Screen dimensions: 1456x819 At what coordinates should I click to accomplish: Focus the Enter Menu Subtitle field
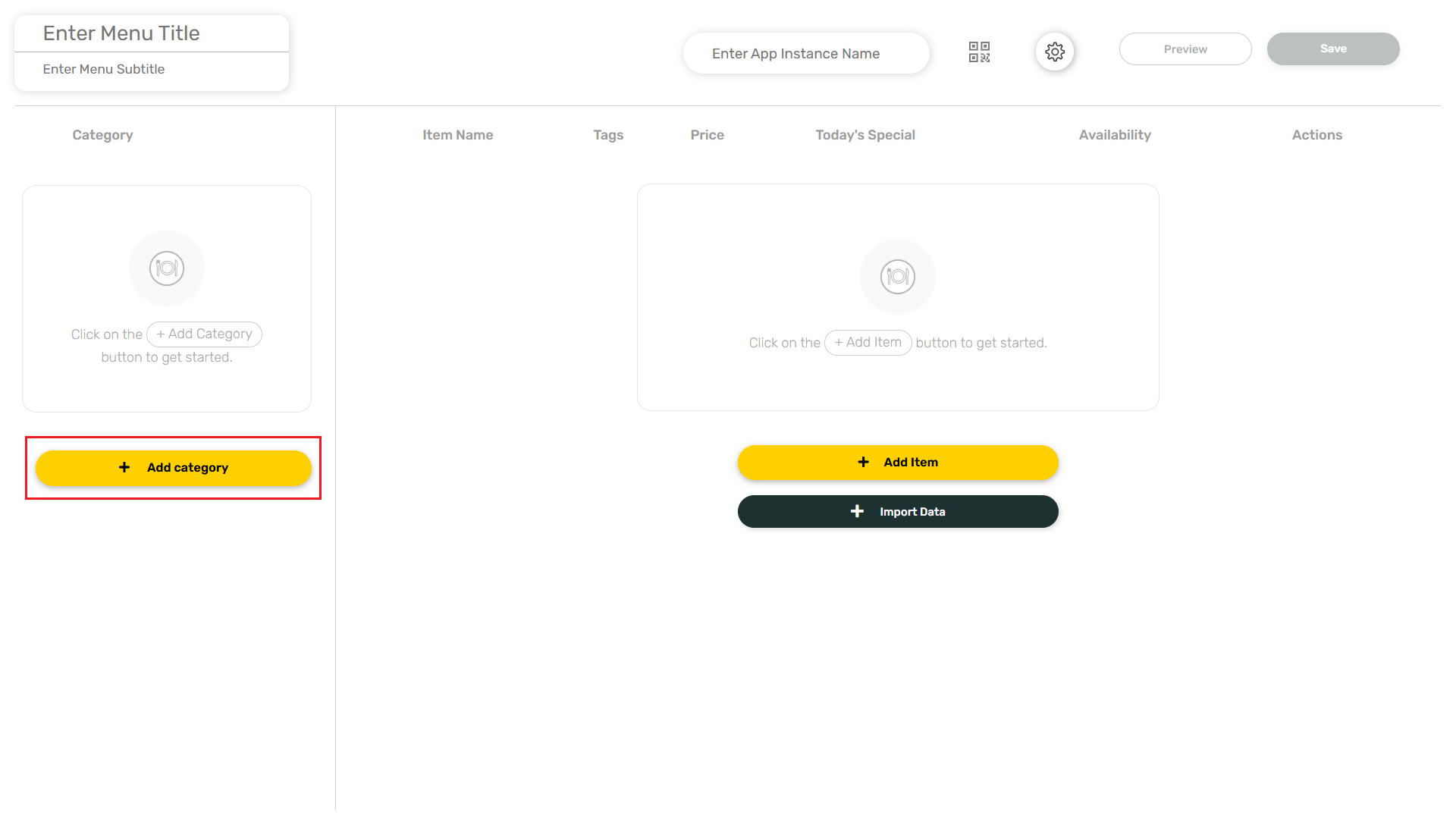click(152, 69)
